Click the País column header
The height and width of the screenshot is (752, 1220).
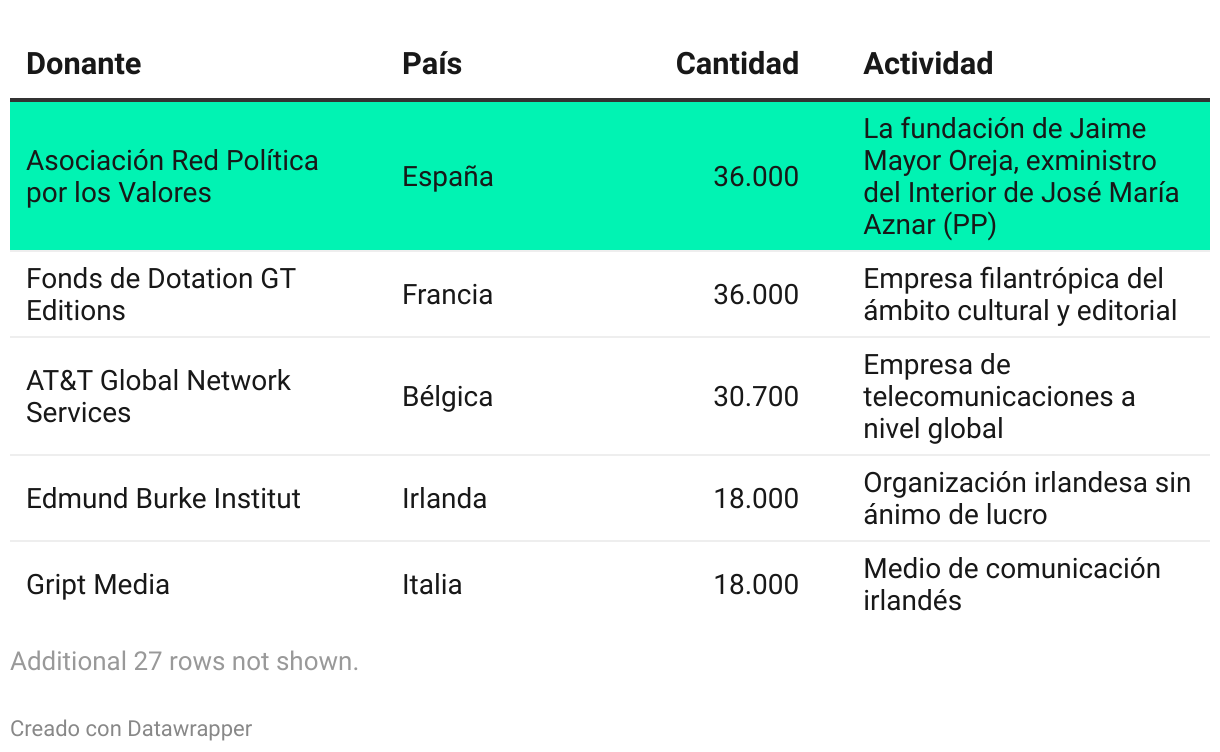point(432,64)
